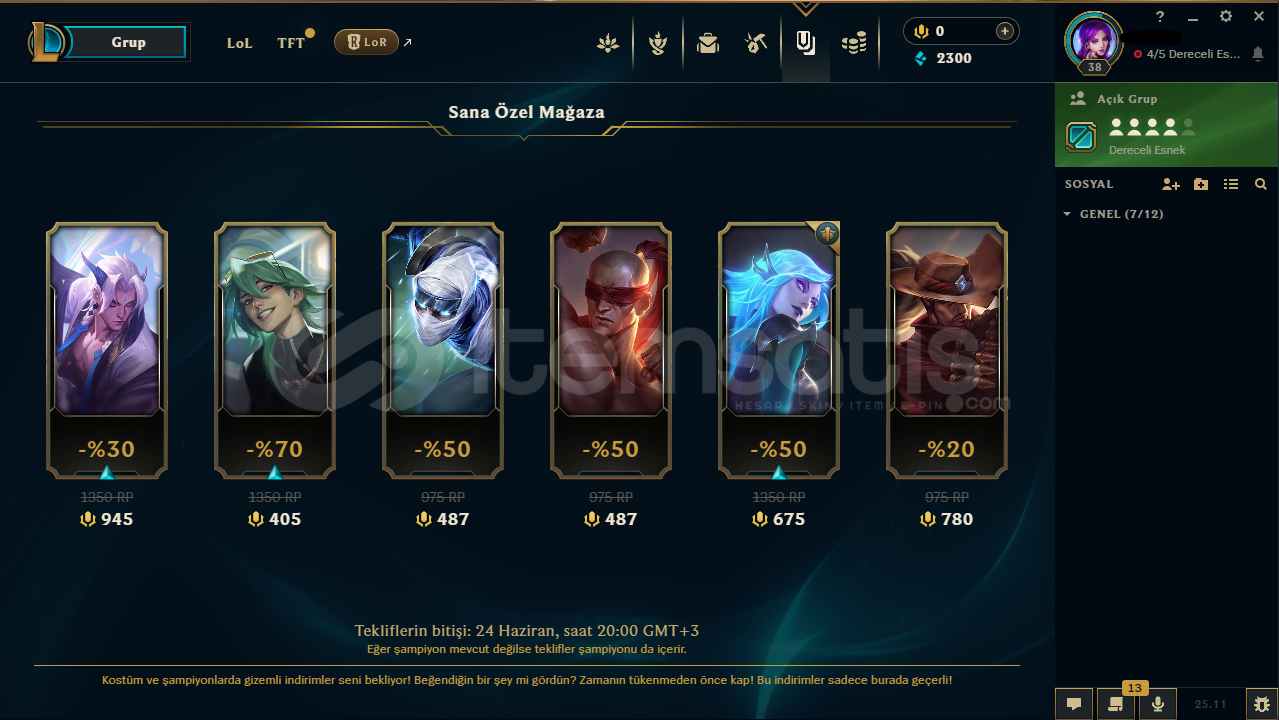This screenshot has width=1279, height=720.
Task: Open the friends list view options
Action: coord(1231,184)
